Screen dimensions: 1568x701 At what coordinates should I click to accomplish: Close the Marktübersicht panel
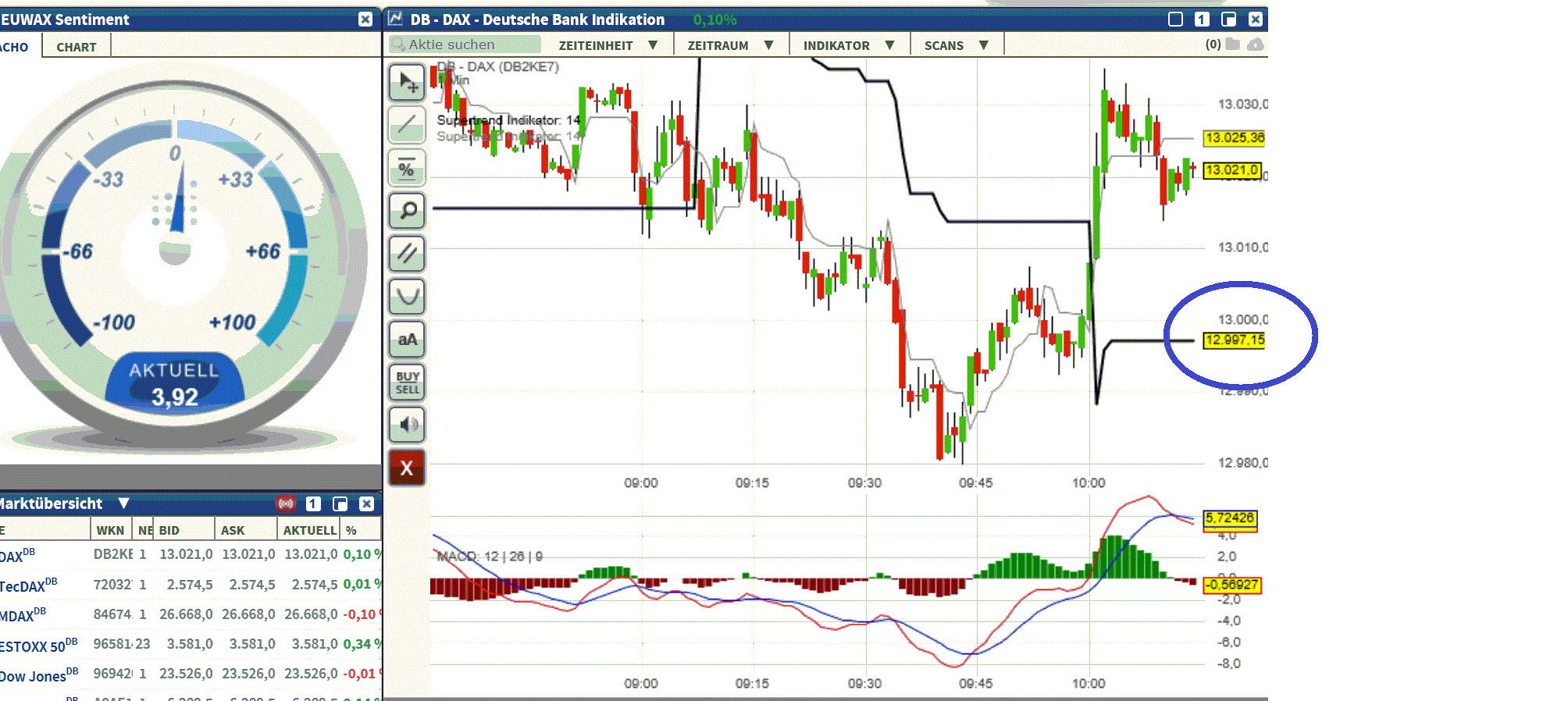click(x=366, y=504)
